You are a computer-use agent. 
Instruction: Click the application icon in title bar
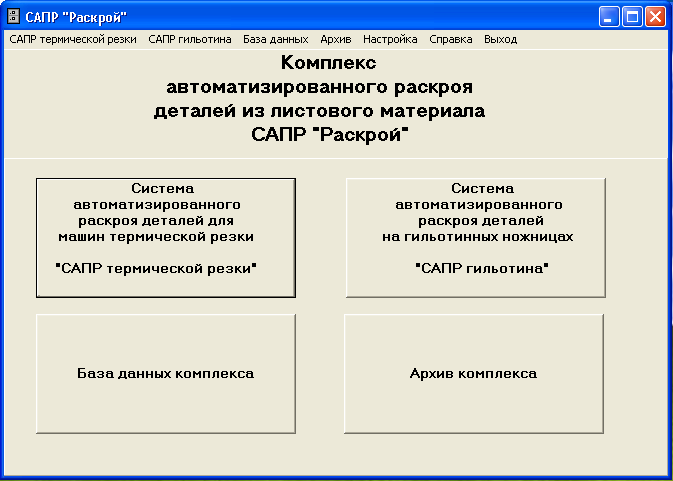[x=13, y=17]
